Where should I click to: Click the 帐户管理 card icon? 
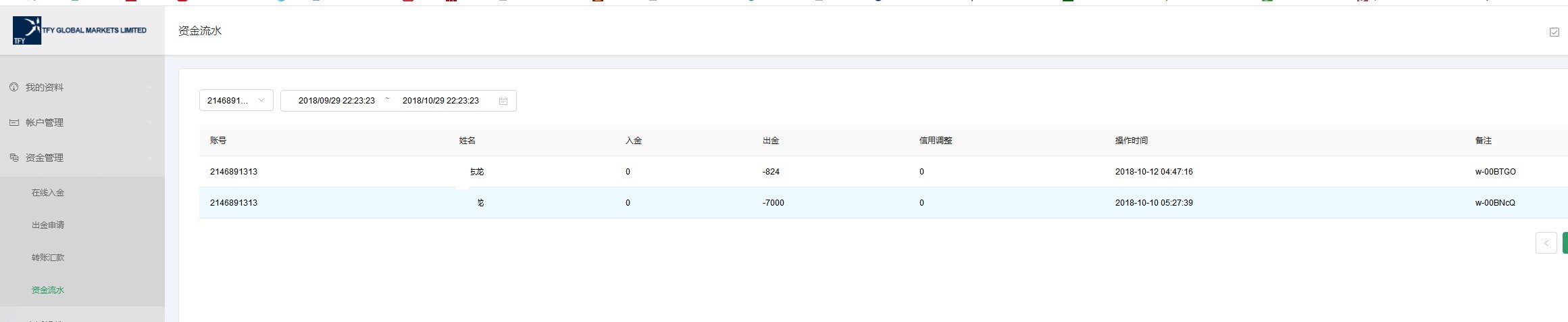click(x=14, y=122)
